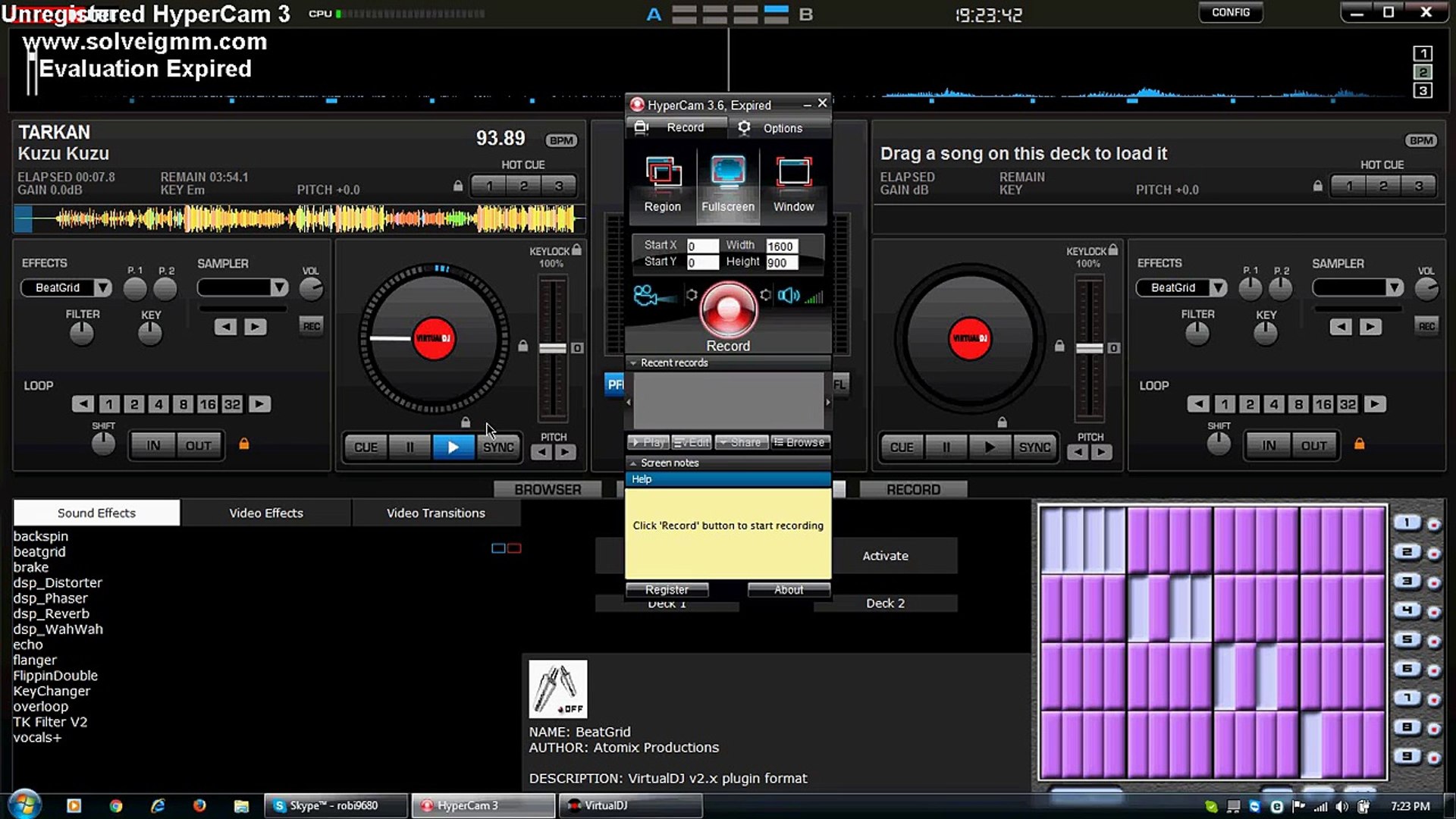
Task: Toggle the loop shift lock on right deck
Action: pyautogui.click(x=1358, y=444)
